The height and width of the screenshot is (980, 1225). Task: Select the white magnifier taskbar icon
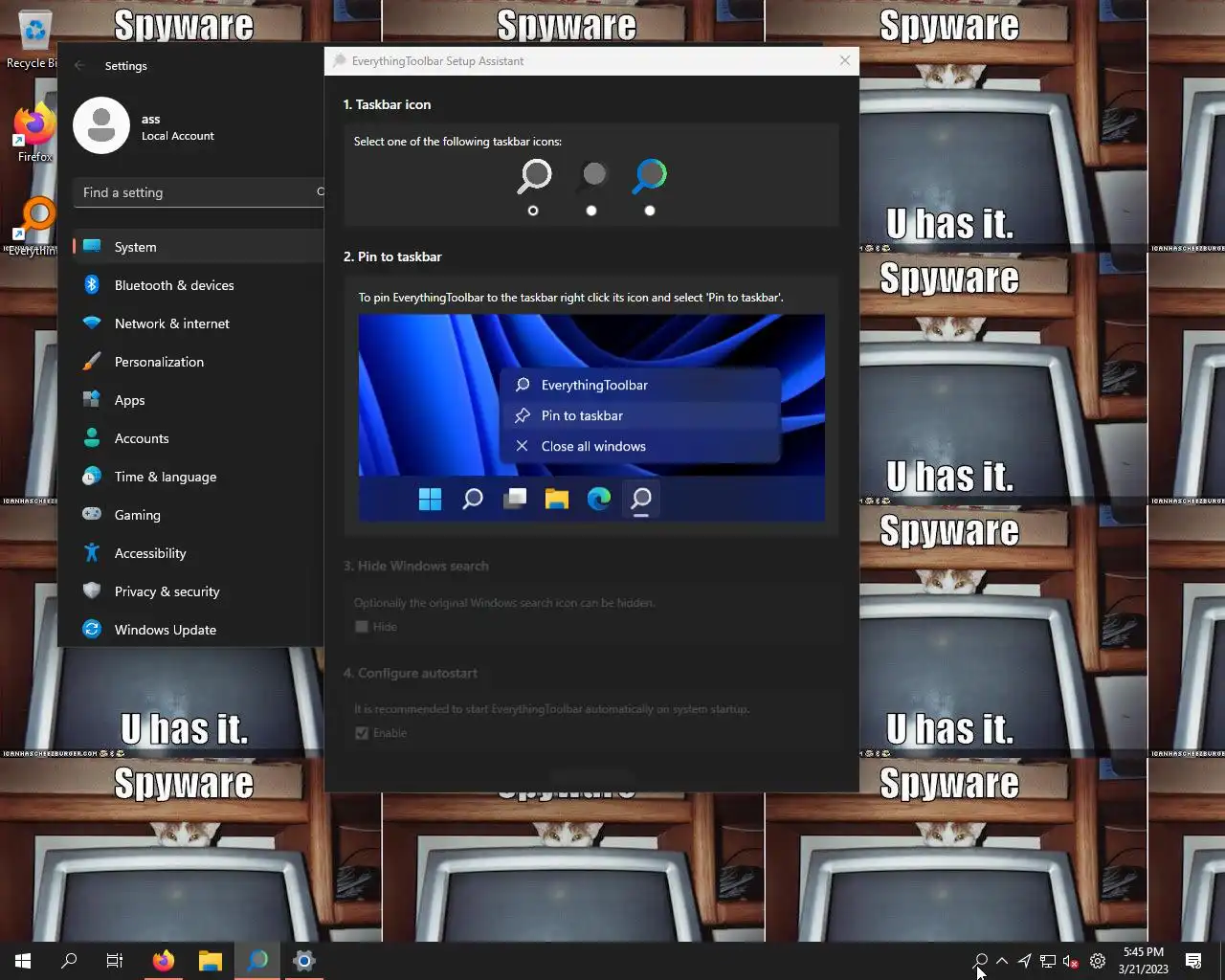click(534, 176)
